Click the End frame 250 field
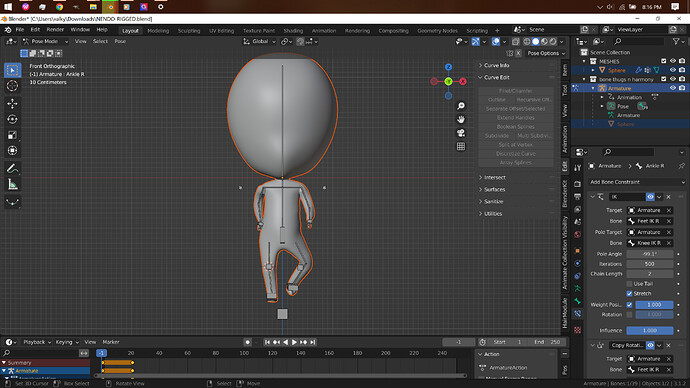This screenshot has width=690, height=388. tap(548, 342)
